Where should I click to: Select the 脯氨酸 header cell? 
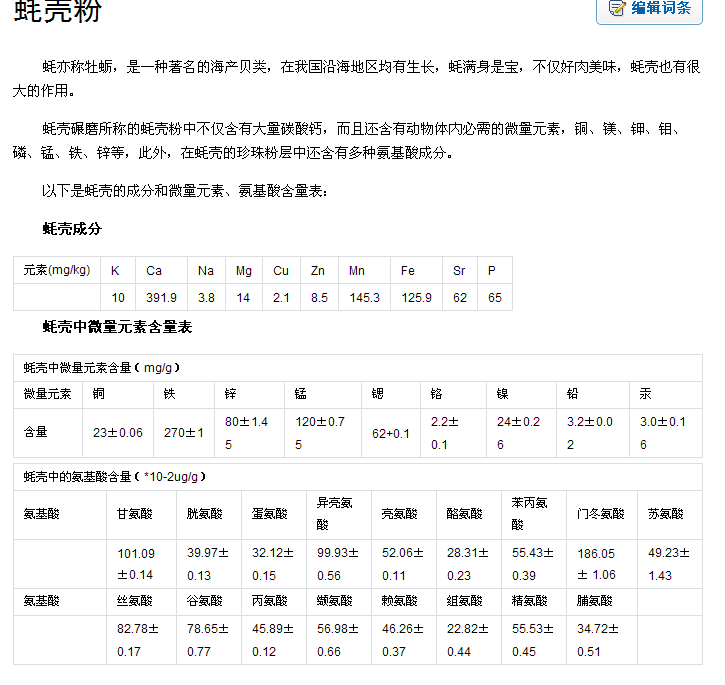click(602, 601)
